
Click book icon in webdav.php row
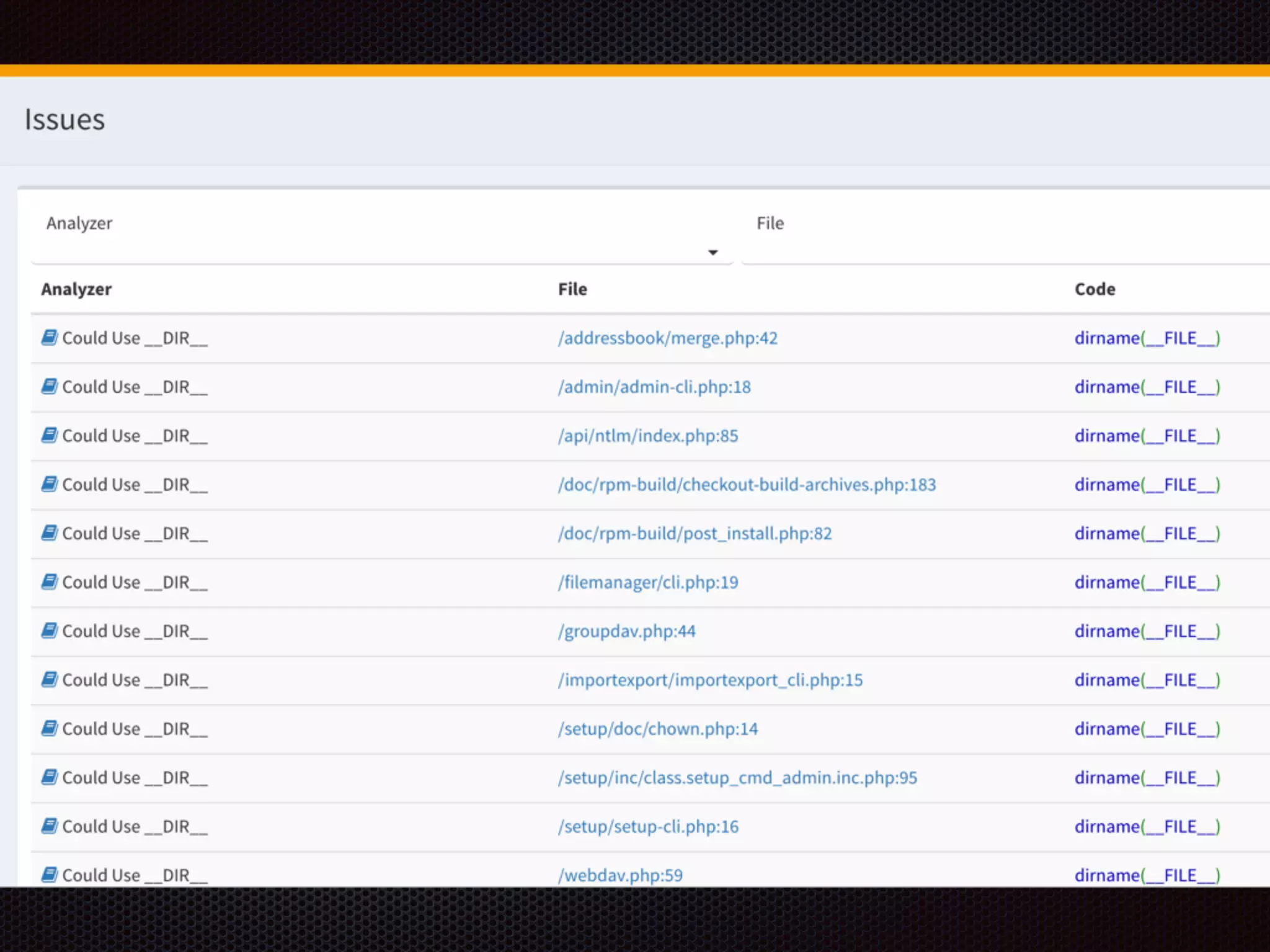(x=50, y=875)
